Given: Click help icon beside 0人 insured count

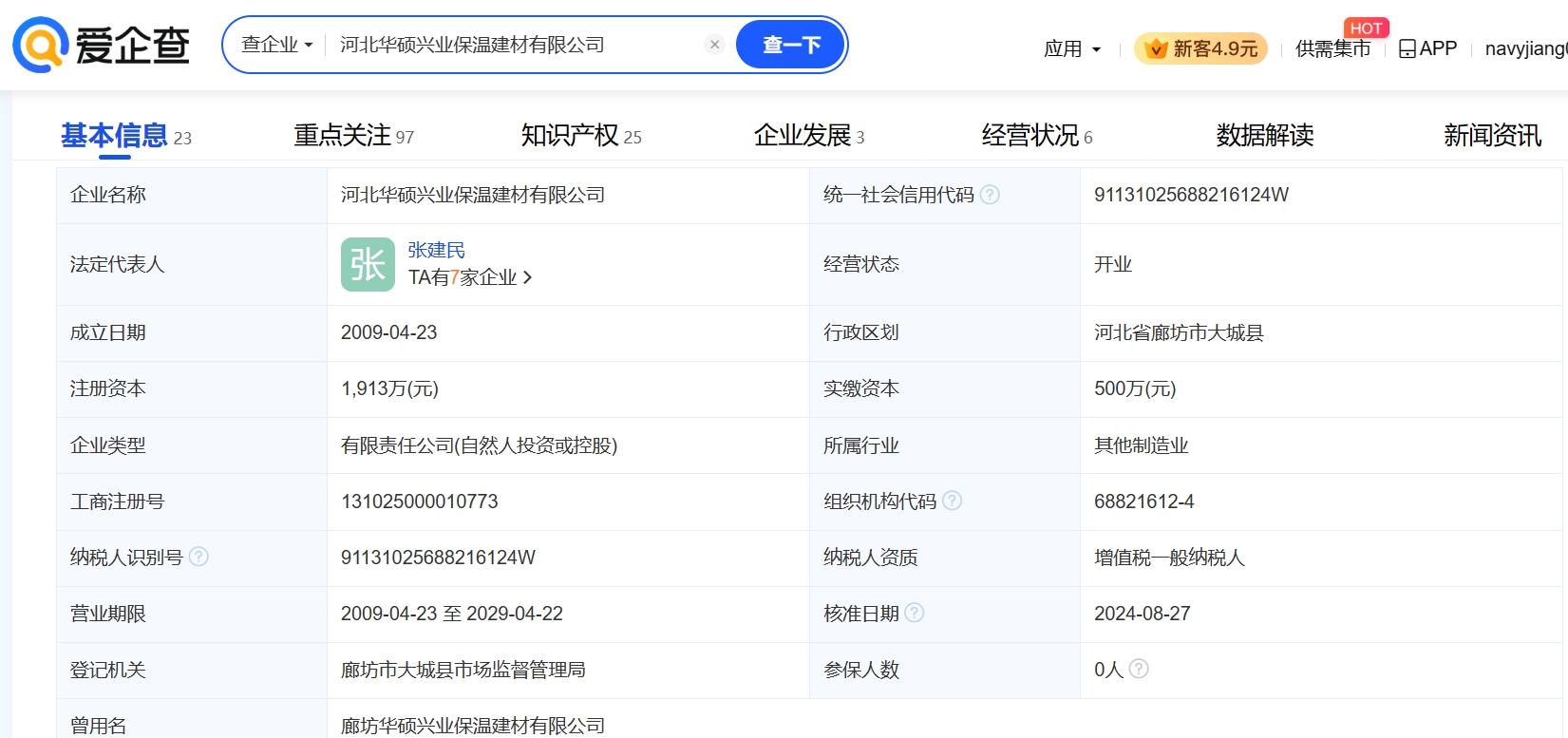Looking at the screenshot, I should click(x=1139, y=669).
